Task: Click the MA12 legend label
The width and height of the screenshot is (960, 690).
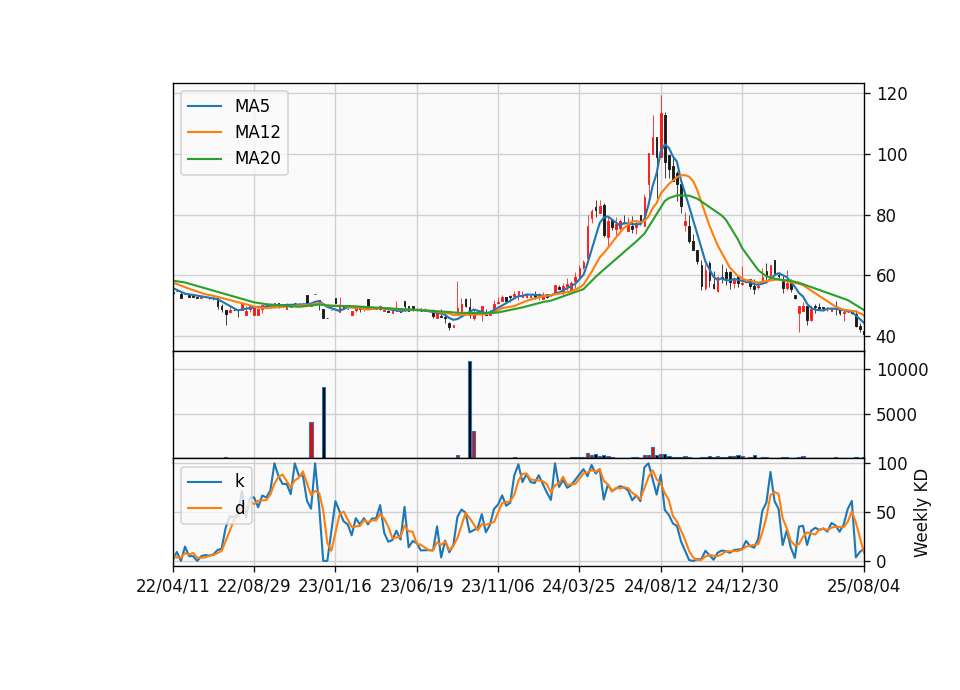Action: point(257,132)
